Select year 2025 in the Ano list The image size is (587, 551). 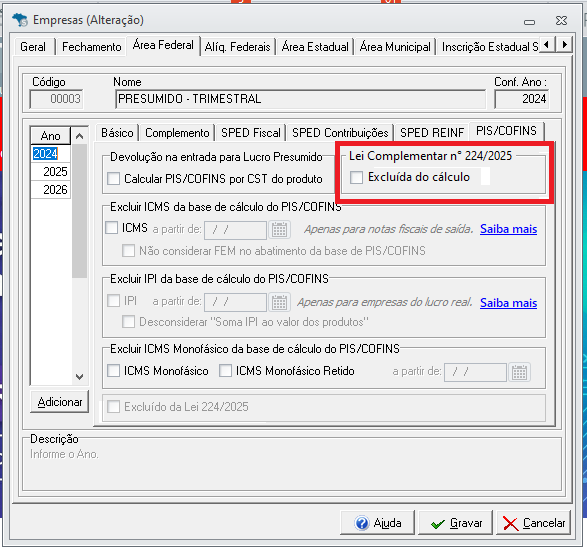click(51, 171)
